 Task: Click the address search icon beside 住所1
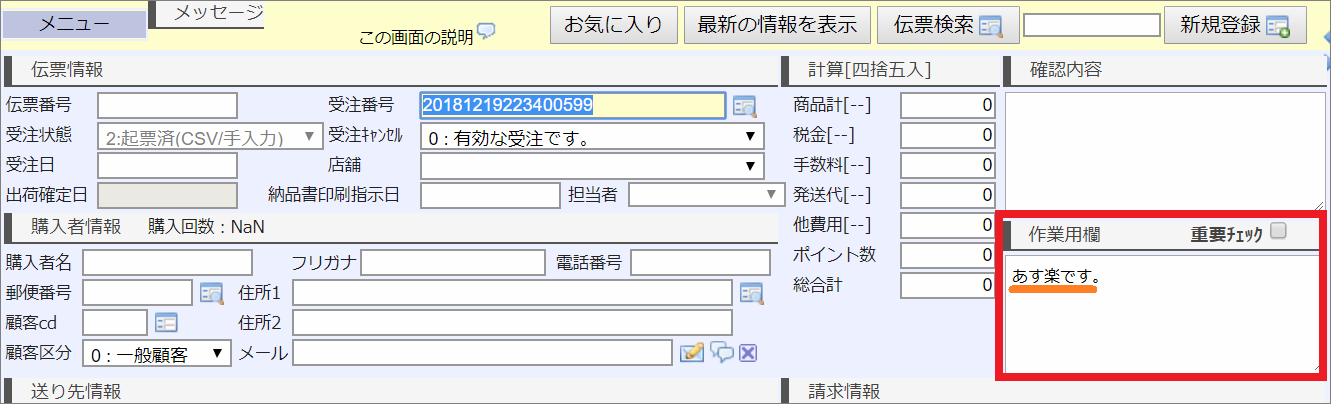[x=751, y=293]
